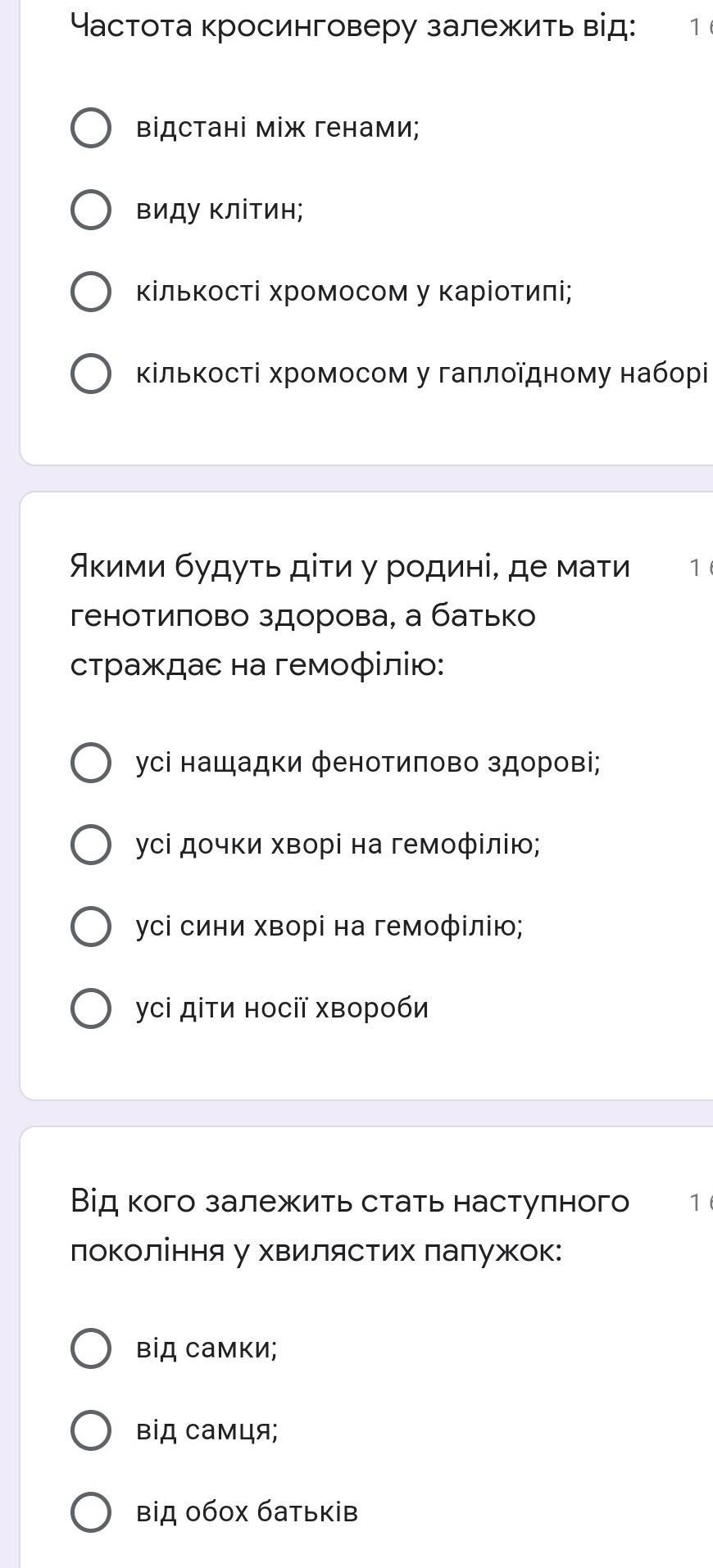The width and height of the screenshot is (713, 1568).
Task: Choose 'усі дочки хворі на гемофілію'
Action: [x=91, y=845]
